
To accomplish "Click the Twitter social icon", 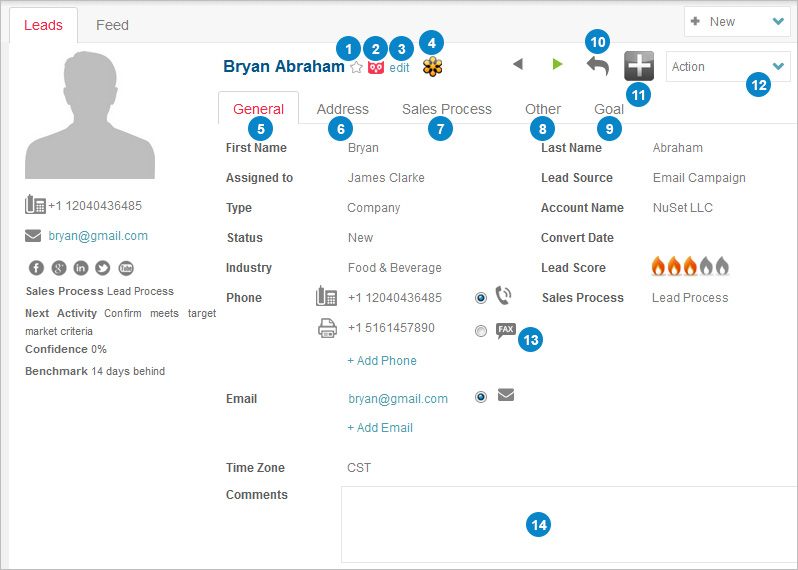I will (103, 268).
